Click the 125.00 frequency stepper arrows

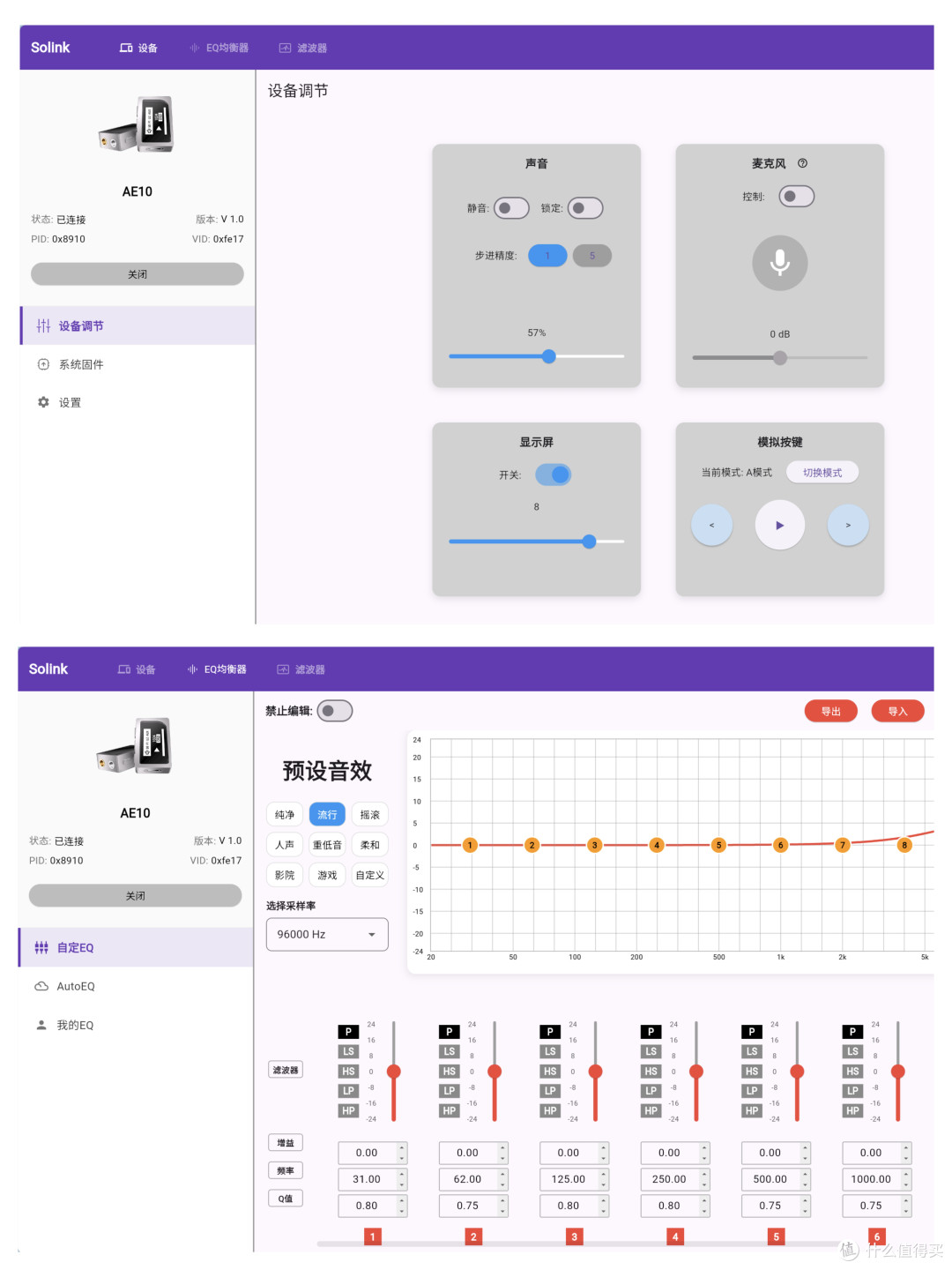604,1179
